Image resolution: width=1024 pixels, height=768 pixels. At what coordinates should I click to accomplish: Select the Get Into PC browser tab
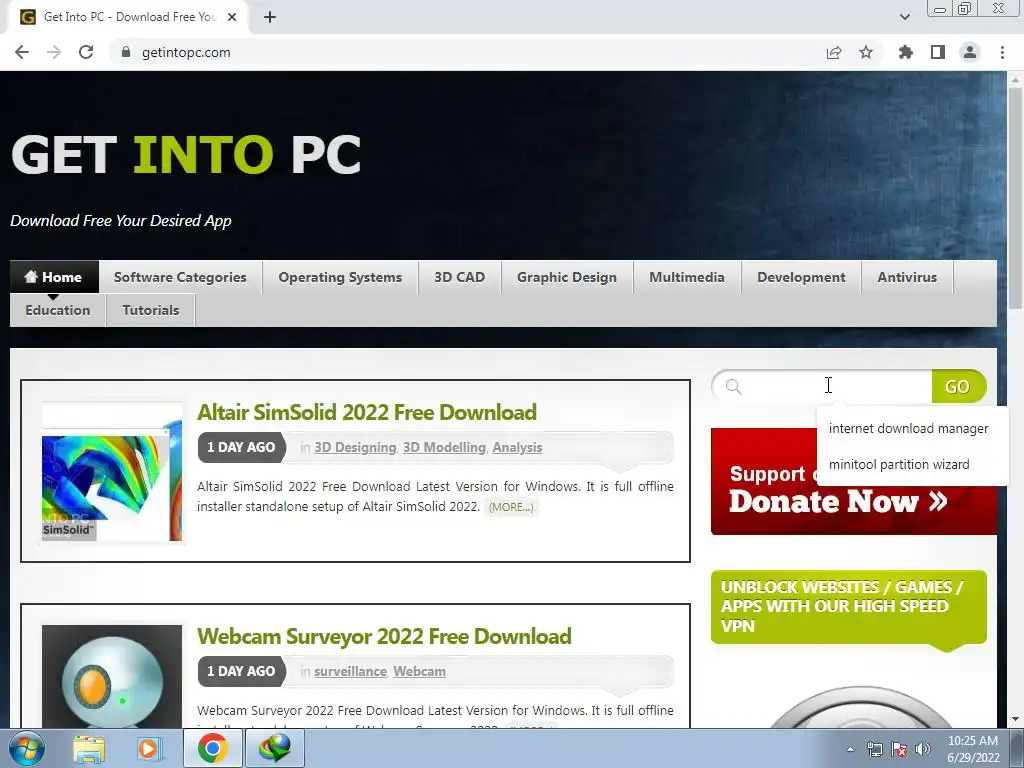point(127,17)
